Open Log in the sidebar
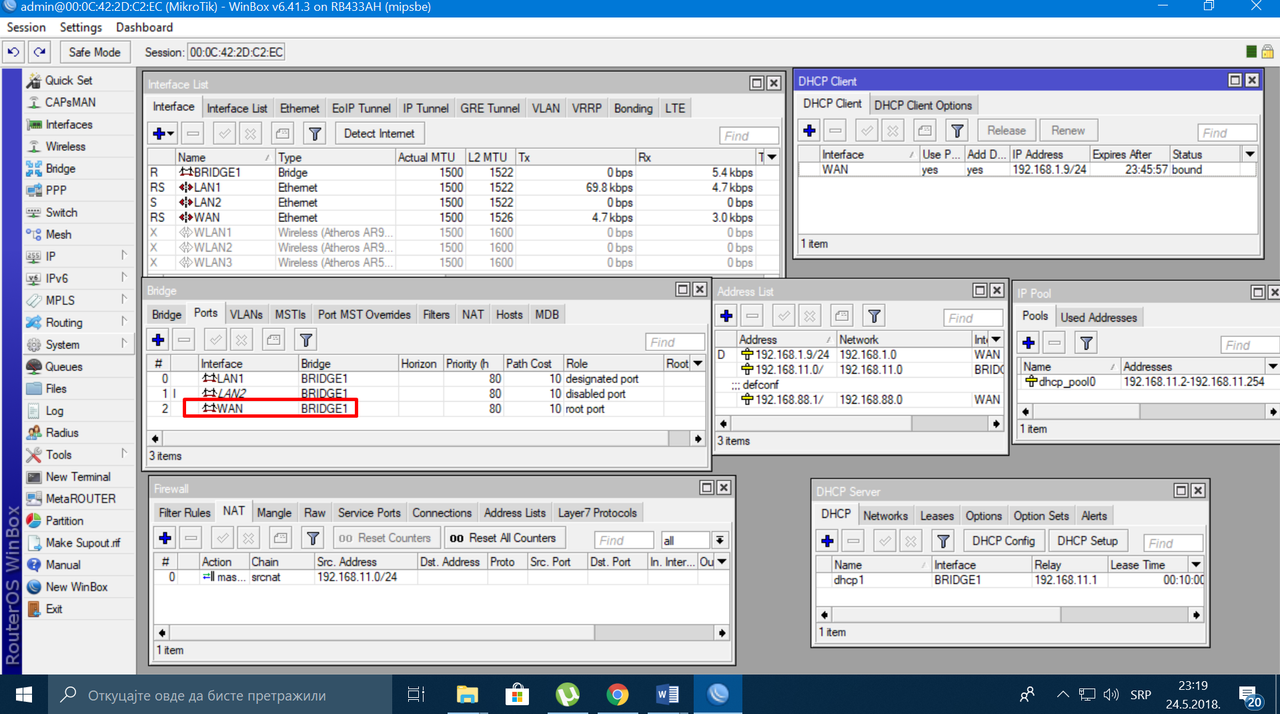The image size is (1280, 714). (54, 410)
